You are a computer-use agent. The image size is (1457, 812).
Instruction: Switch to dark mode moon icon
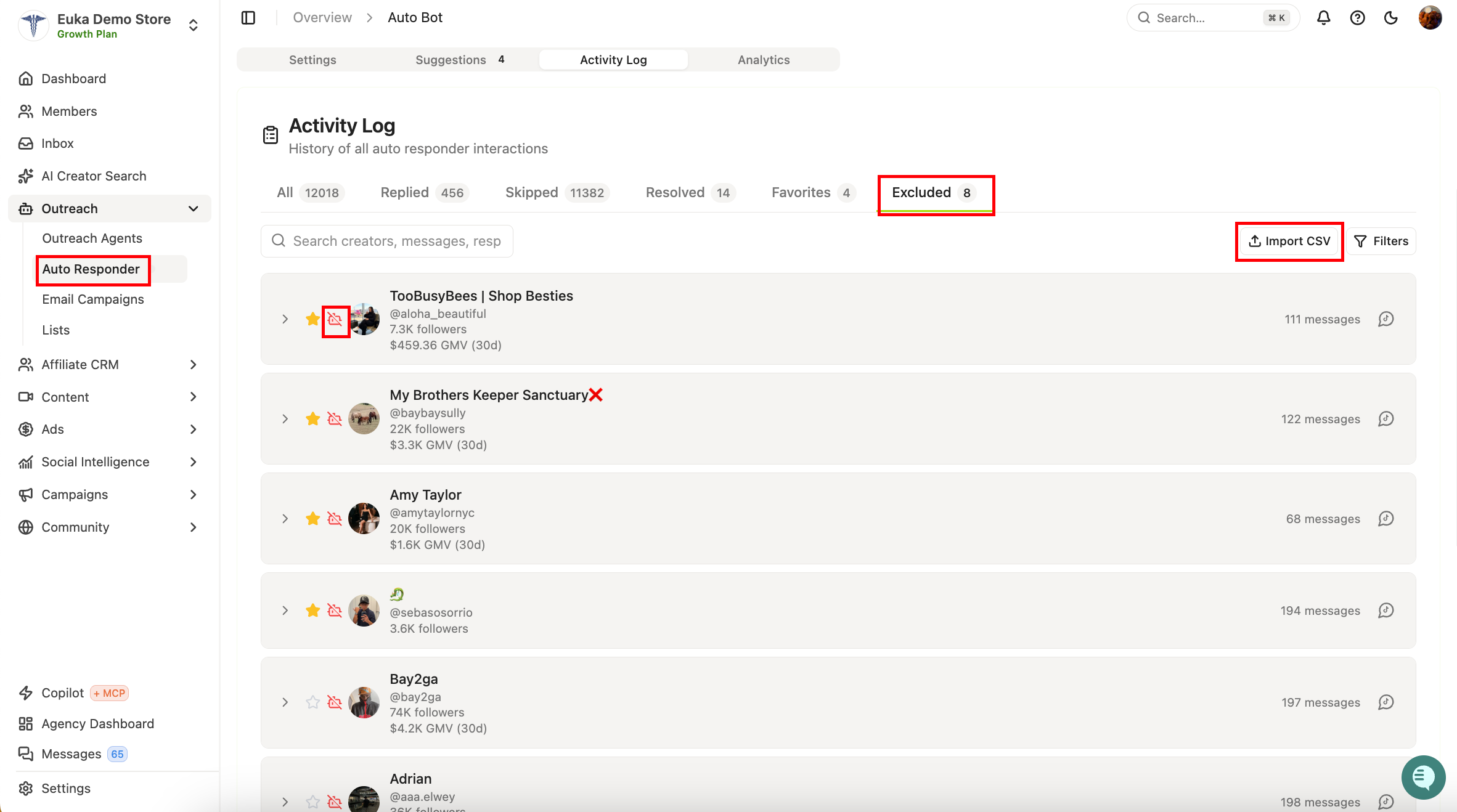coord(1390,18)
